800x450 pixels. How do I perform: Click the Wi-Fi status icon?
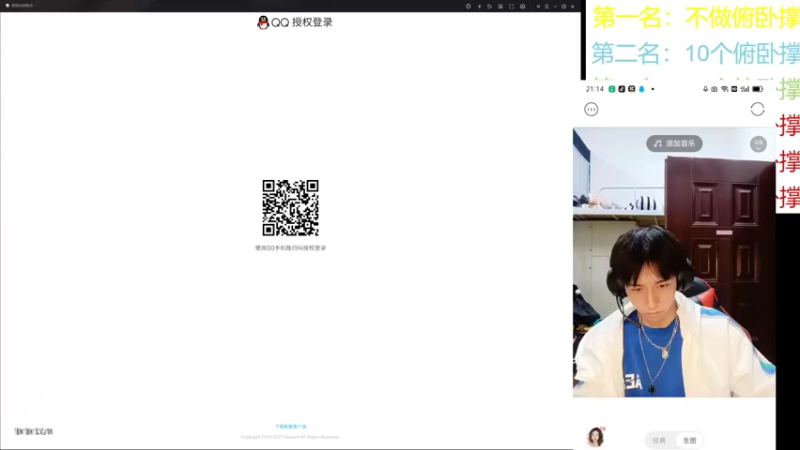[x=724, y=89]
